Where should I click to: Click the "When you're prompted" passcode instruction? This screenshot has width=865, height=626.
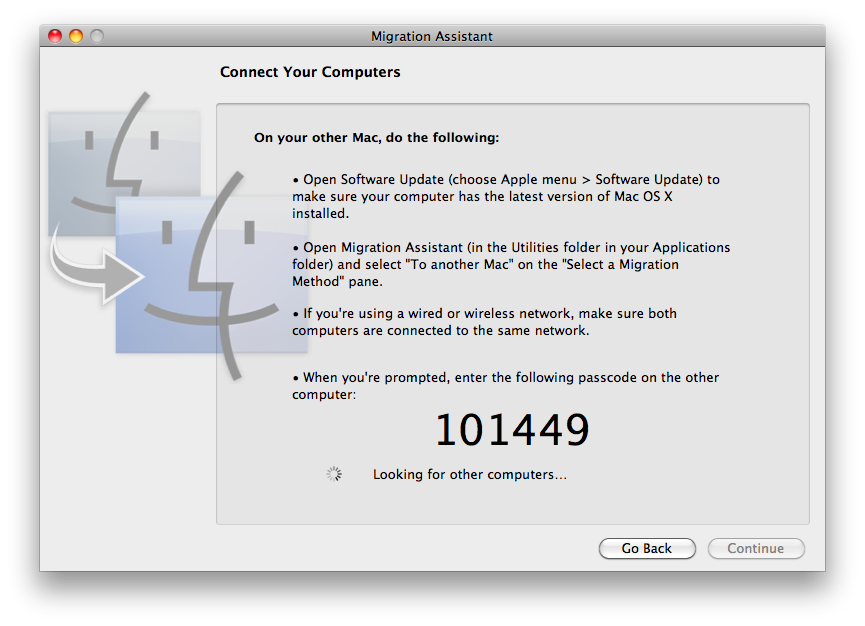click(x=505, y=386)
